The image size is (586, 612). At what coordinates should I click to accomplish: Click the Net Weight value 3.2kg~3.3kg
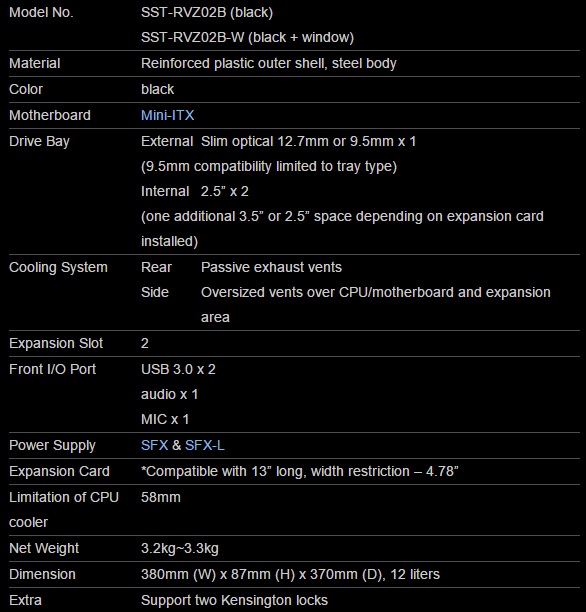180,548
